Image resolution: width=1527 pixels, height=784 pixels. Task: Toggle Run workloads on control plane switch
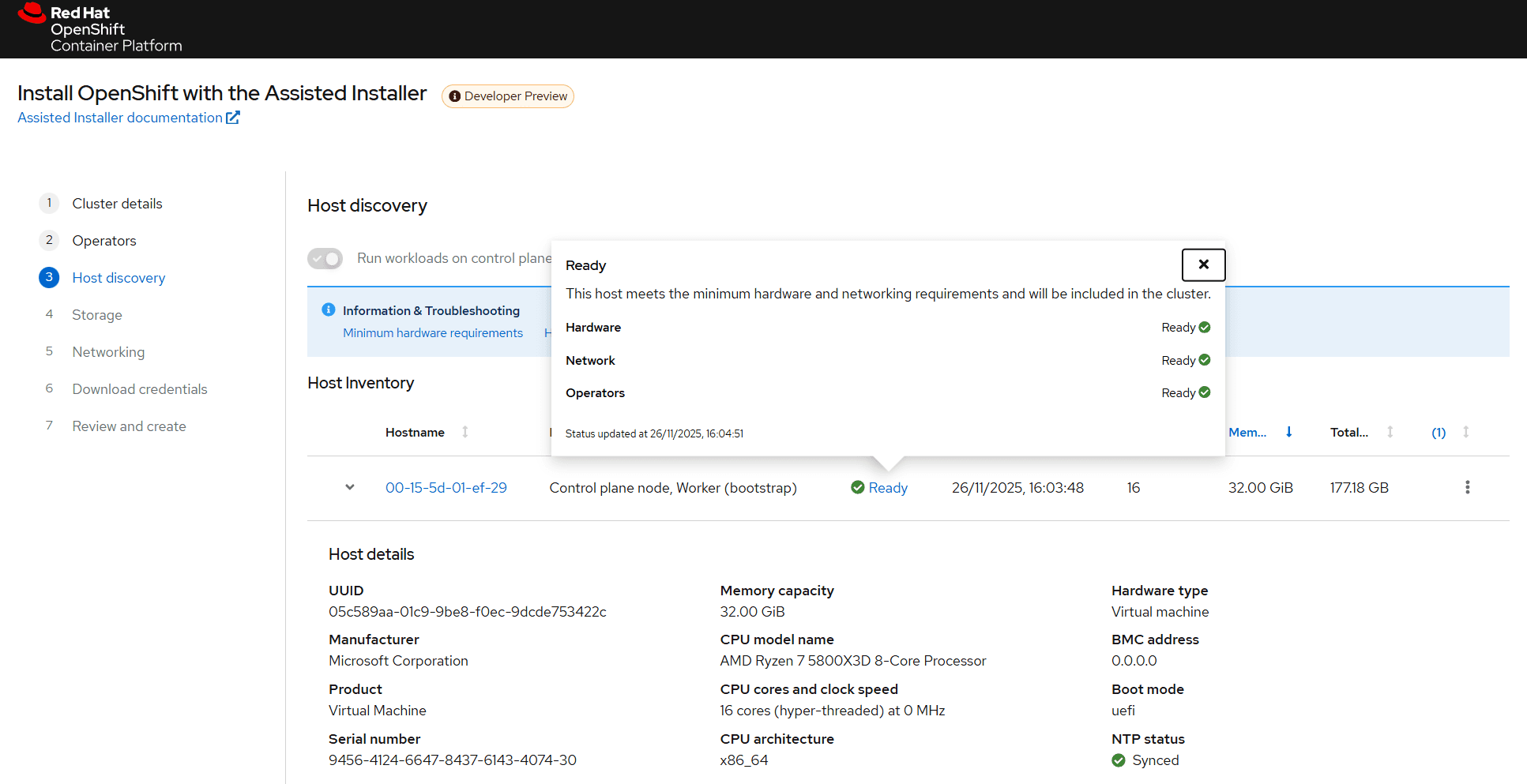tap(325, 258)
